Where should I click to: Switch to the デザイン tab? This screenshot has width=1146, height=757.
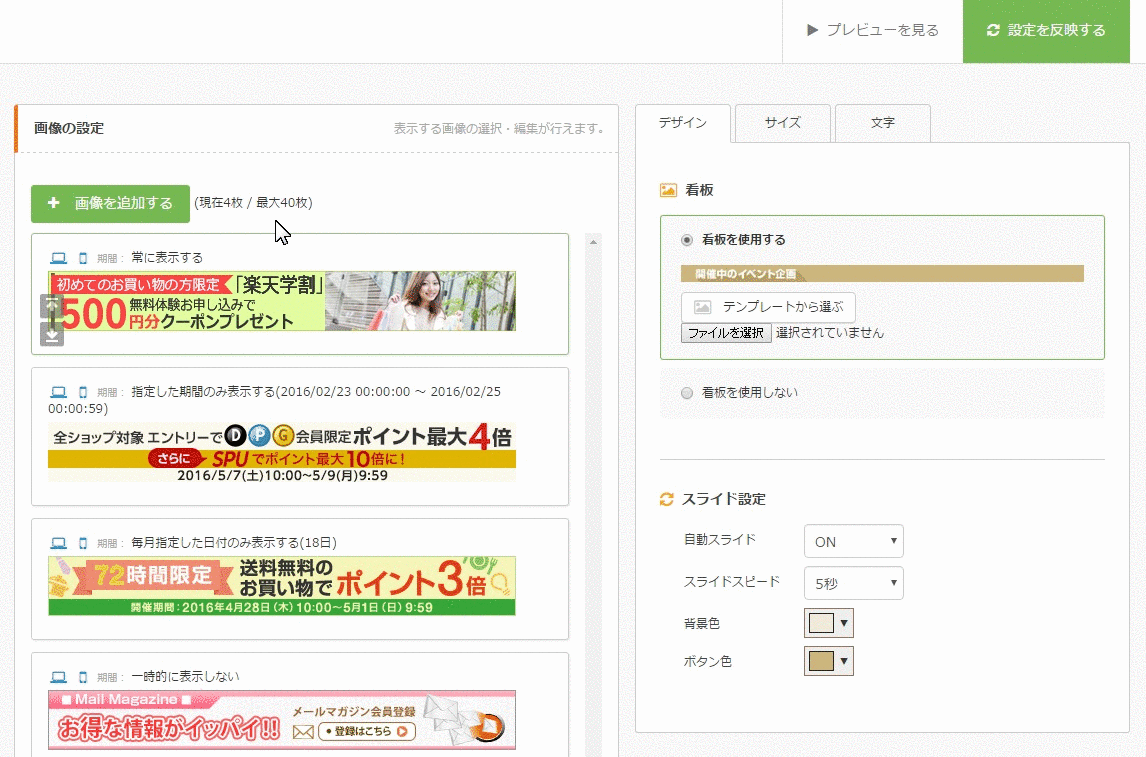[683, 123]
